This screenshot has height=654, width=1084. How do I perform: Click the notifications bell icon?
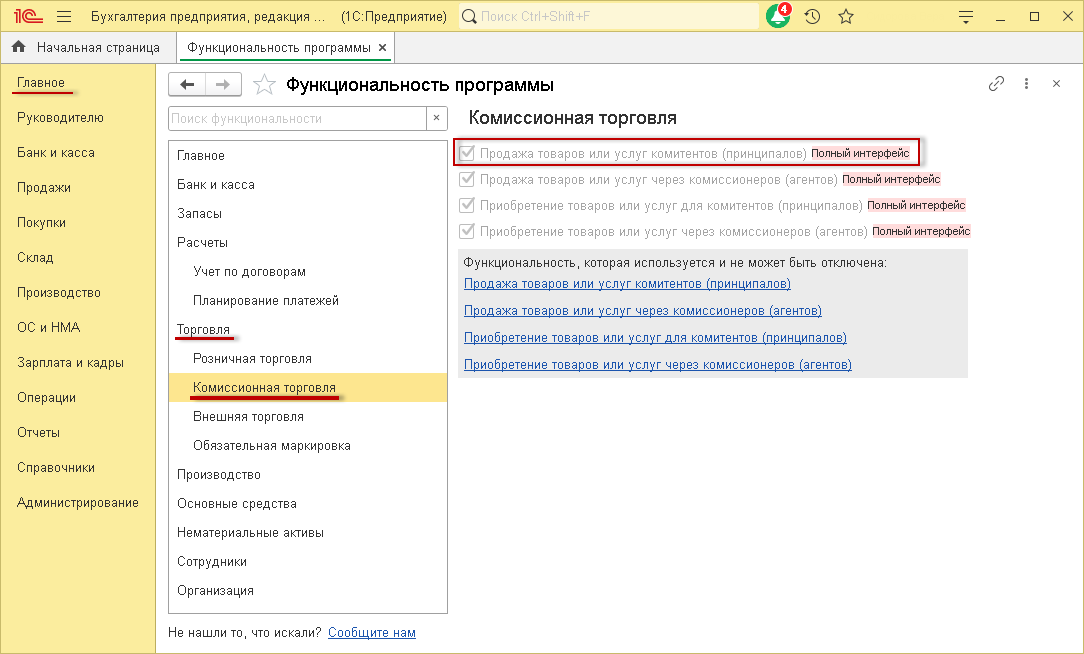[777, 17]
